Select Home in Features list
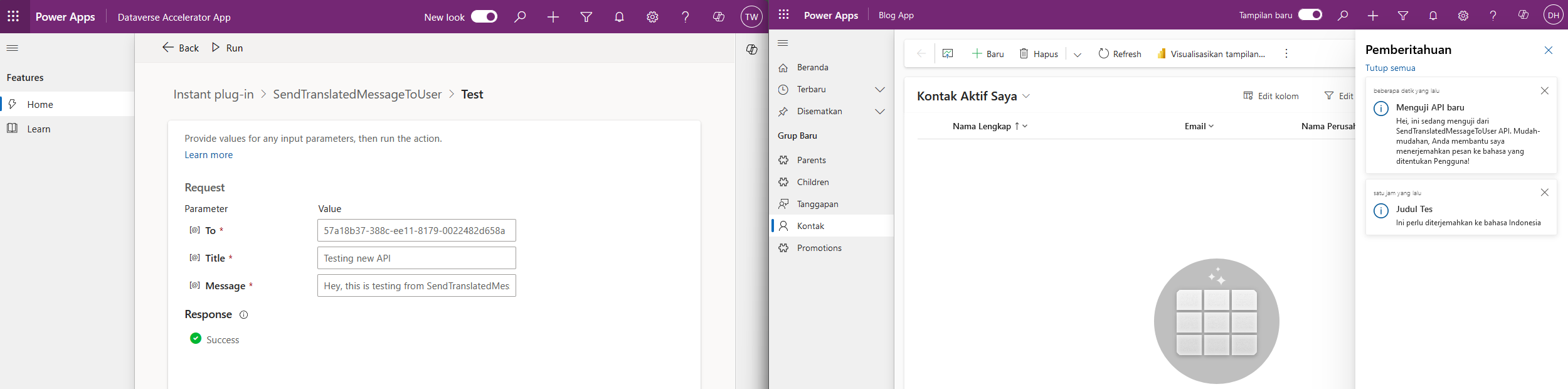 pyautogui.click(x=67, y=104)
